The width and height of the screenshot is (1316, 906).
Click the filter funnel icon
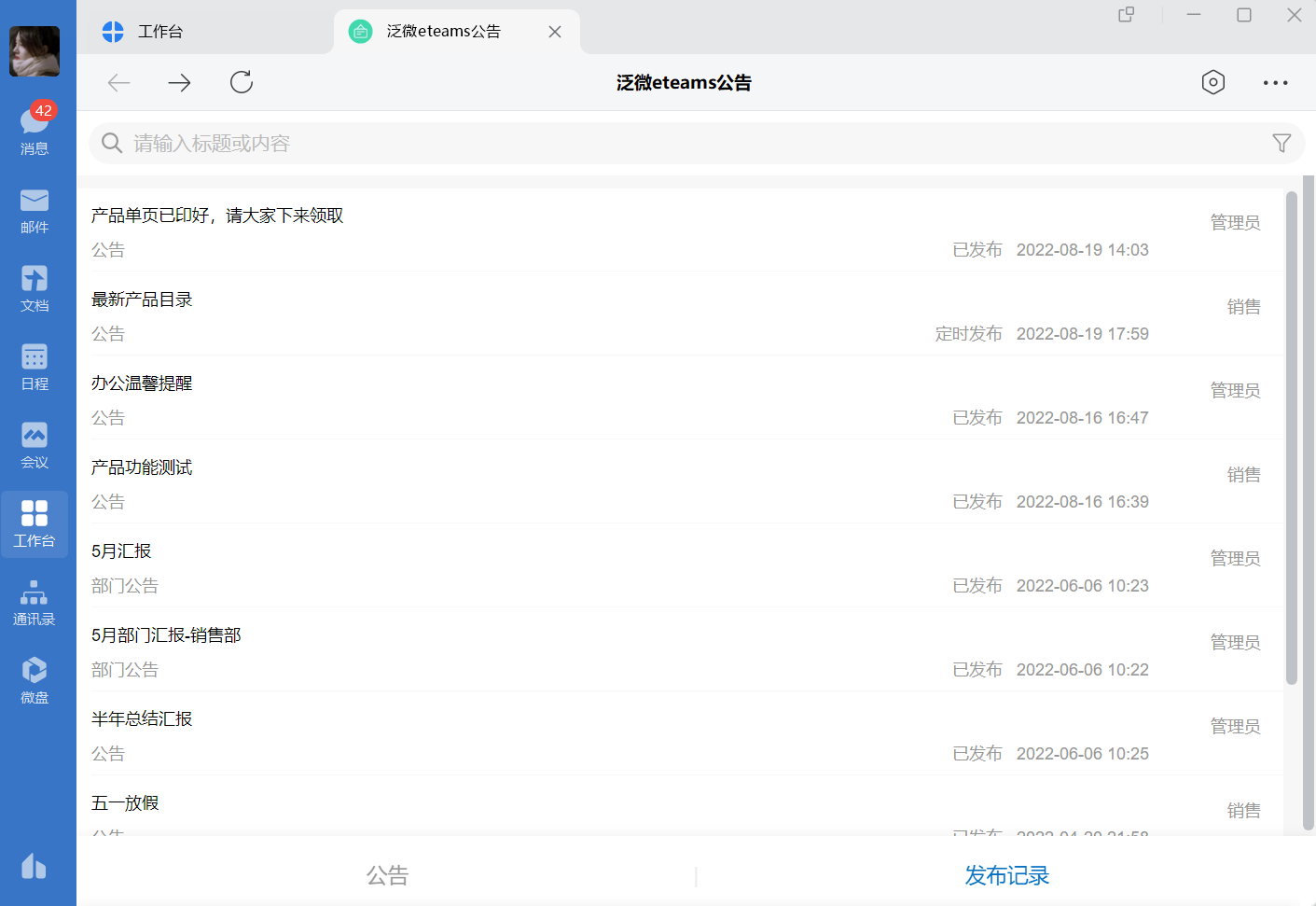coord(1281,143)
